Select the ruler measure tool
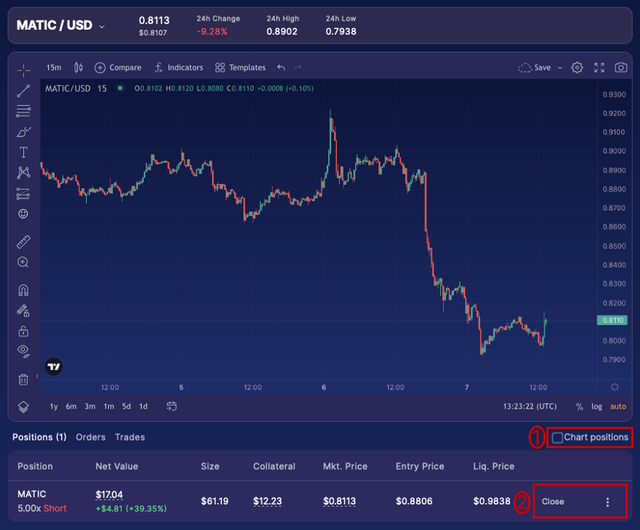640x530 pixels. pyautogui.click(x=23, y=242)
